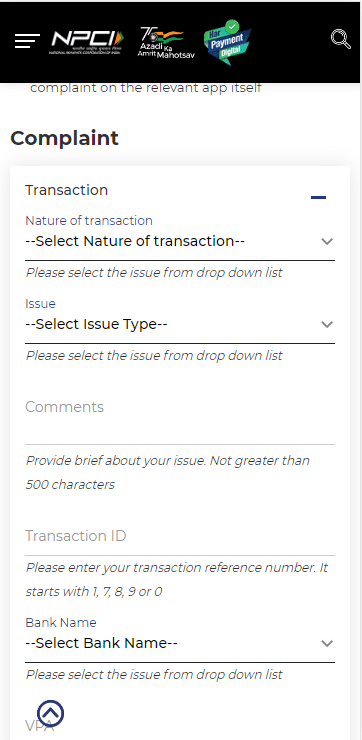This screenshot has height=740, width=362.
Task: Open the Azadi Ka Amrit Mahotsav logo
Action: [166, 42]
